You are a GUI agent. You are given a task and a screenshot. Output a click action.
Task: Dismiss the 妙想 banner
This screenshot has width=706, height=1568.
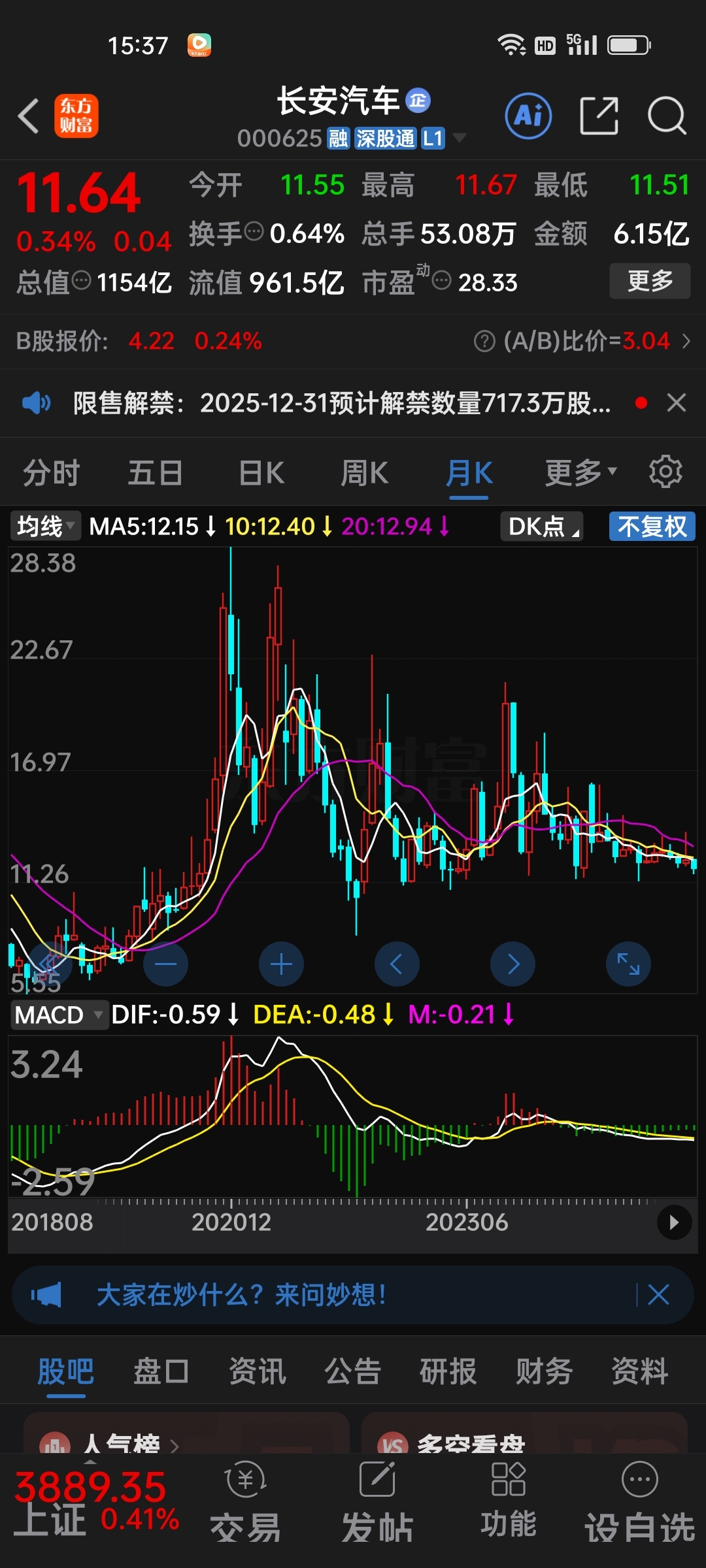[658, 1294]
